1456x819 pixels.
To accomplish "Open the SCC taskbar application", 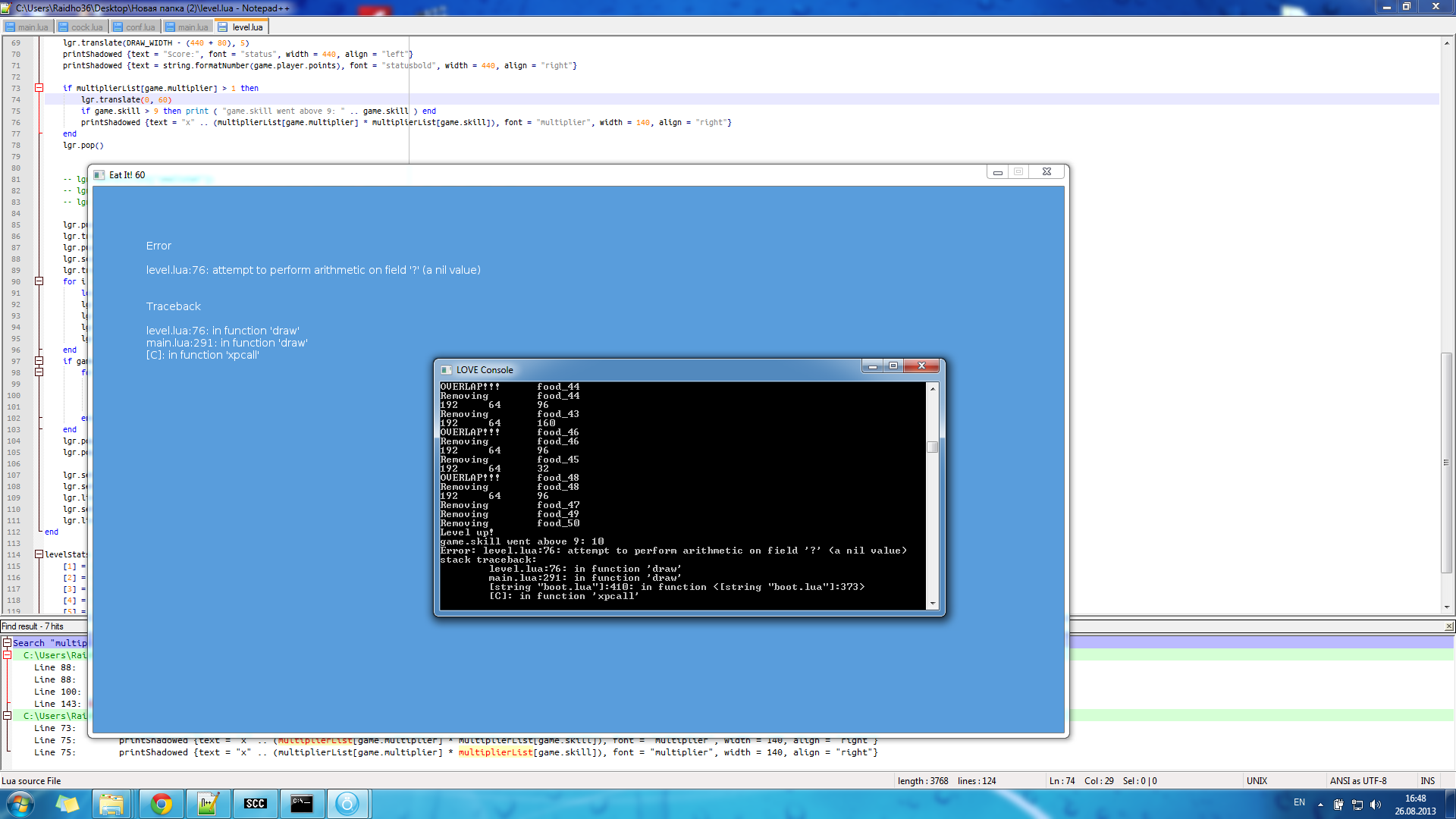I will [x=255, y=804].
